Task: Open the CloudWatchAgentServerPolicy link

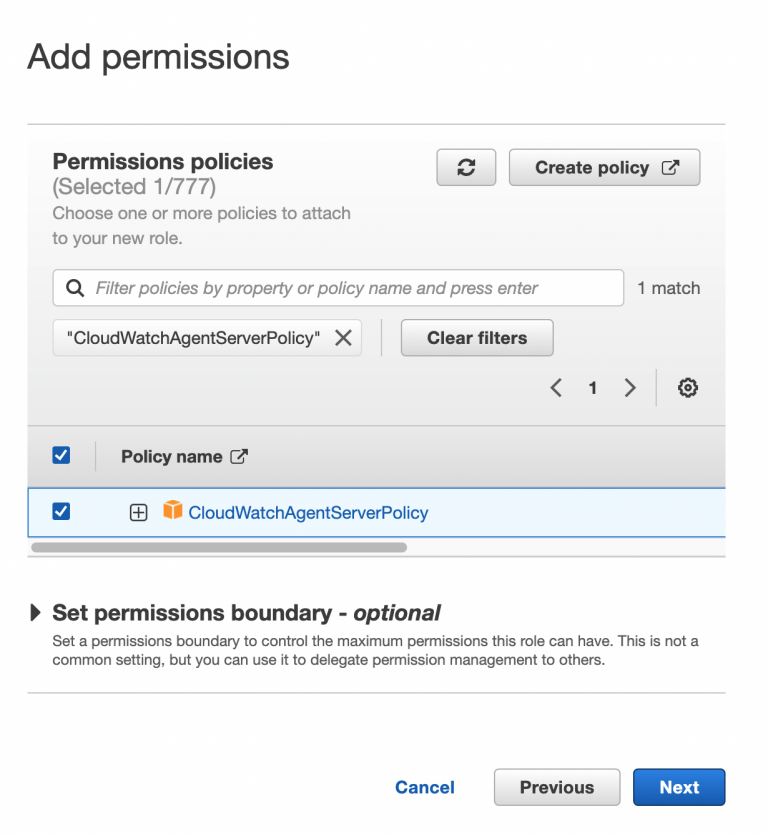Action: click(308, 512)
